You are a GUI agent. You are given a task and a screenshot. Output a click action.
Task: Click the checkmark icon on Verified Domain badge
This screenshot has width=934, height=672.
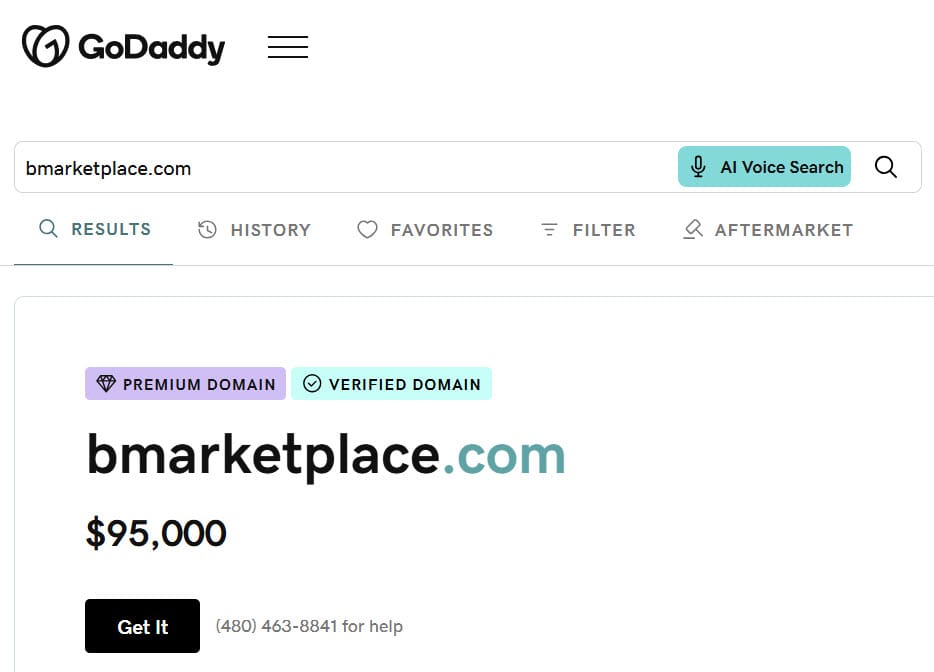312,384
